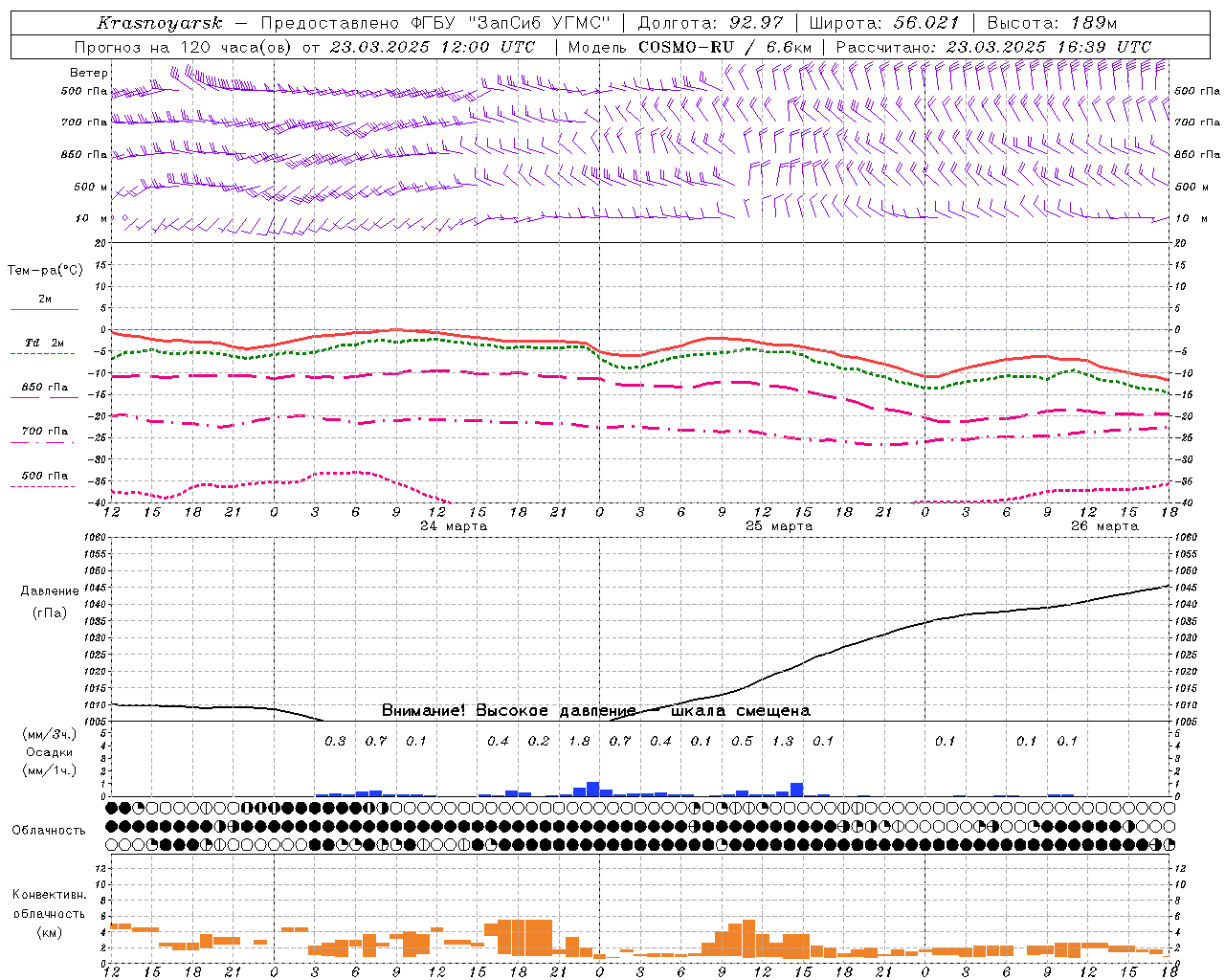The width and height of the screenshot is (1225, 980).
Task: Click the 'Облачность' cloud cover label
Action: 49,831
